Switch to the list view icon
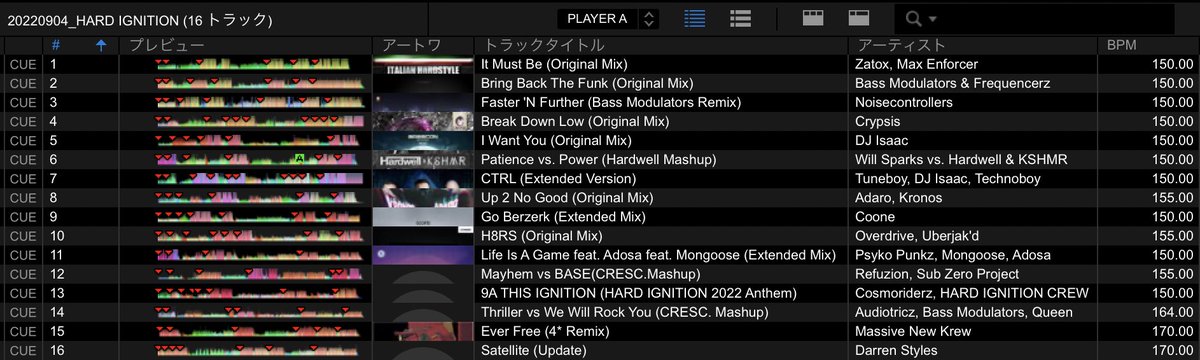This screenshot has height=360, width=1200. (696, 18)
